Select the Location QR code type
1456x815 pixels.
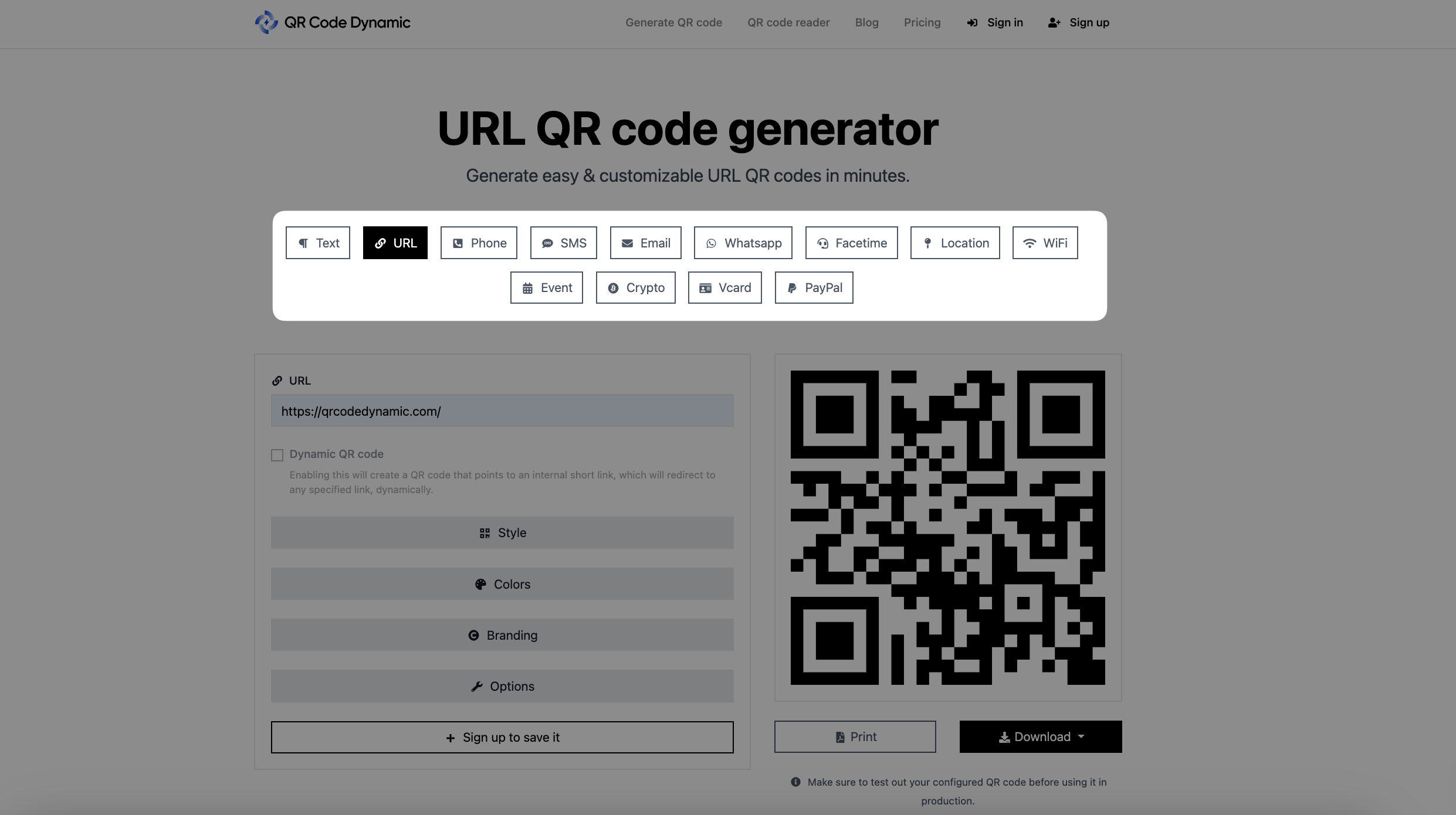click(x=954, y=242)
